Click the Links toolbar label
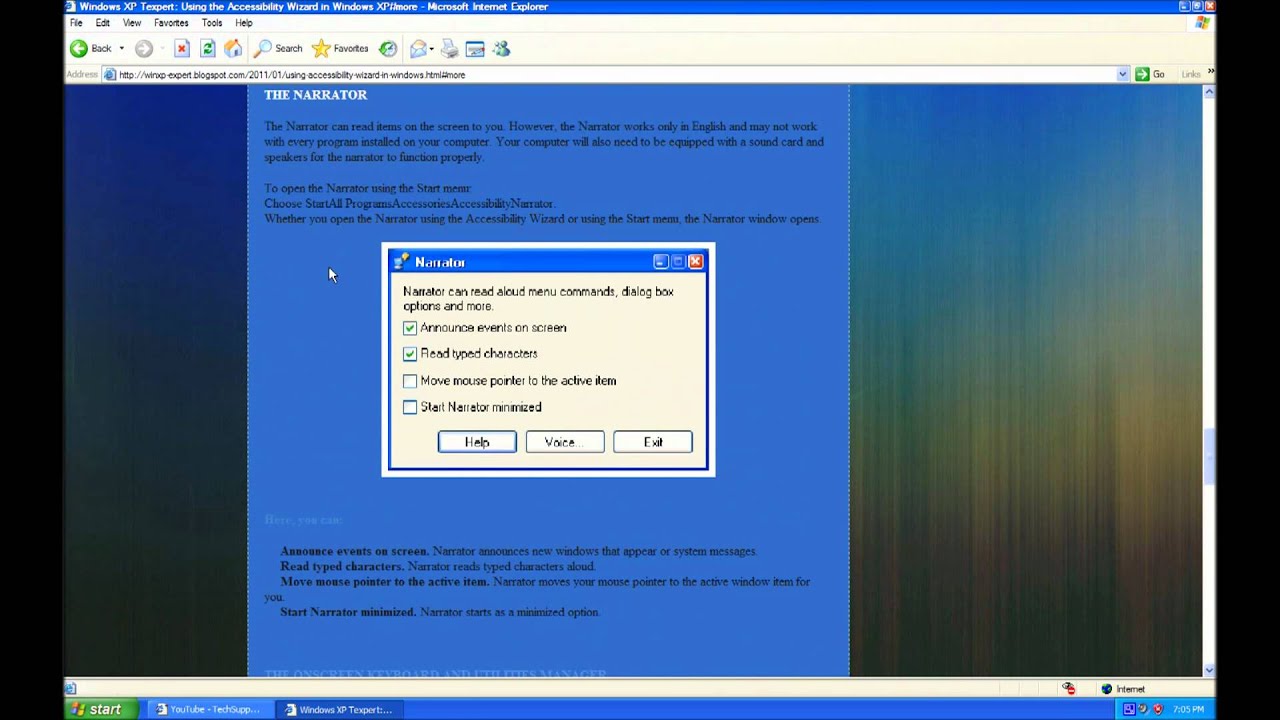Image resolution: width=1280 pixels, height=720 pixels. [x=1191, y=74]
